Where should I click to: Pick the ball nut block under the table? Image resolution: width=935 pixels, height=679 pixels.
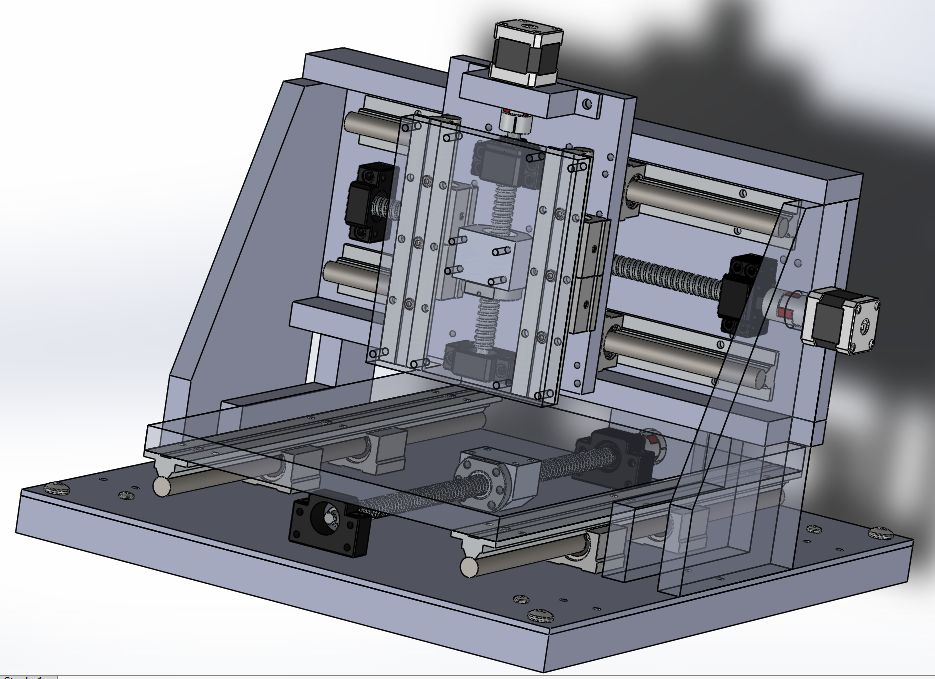(497, 479)
